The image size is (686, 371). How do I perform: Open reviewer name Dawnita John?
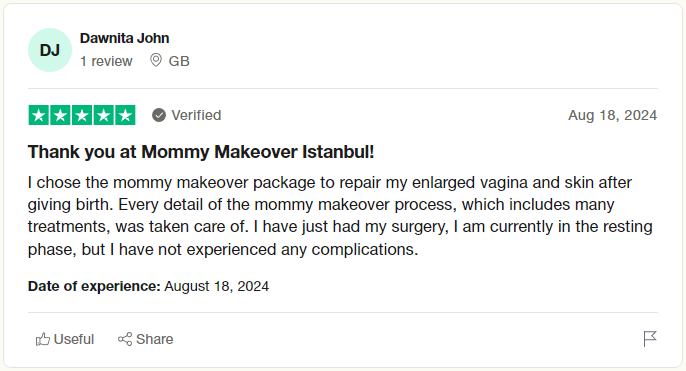pos(124,38)
